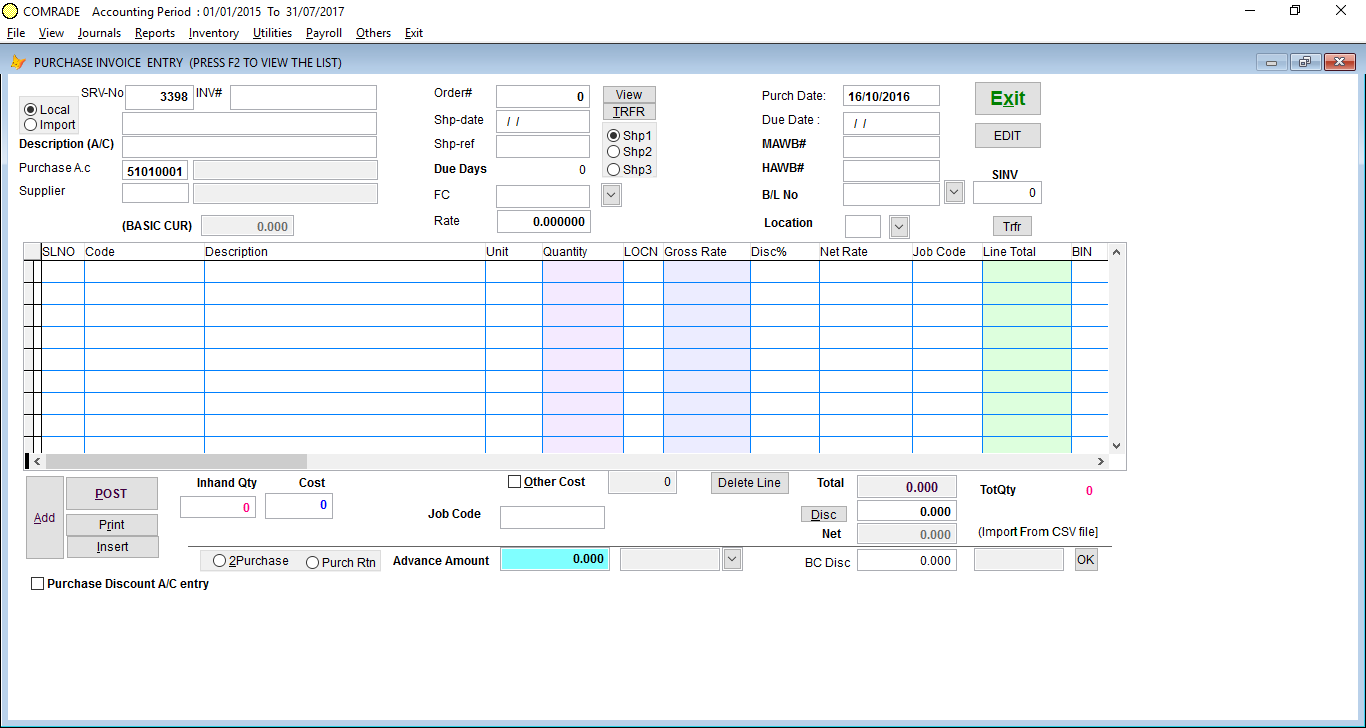
Task: Click the POST button
Action: tap(111, 493)
